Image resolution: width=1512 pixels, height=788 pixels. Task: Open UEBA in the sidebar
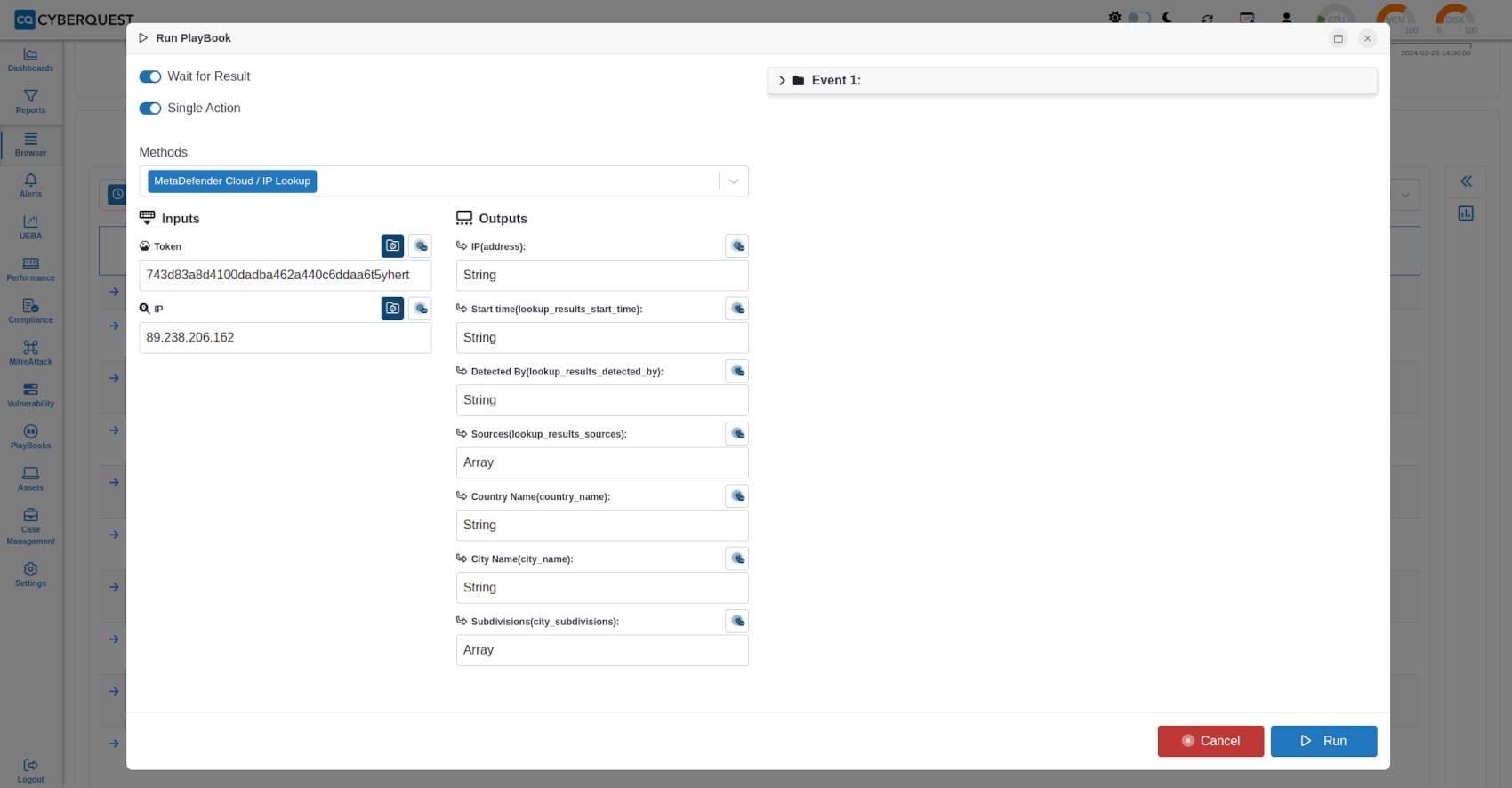tap(31, 228)
